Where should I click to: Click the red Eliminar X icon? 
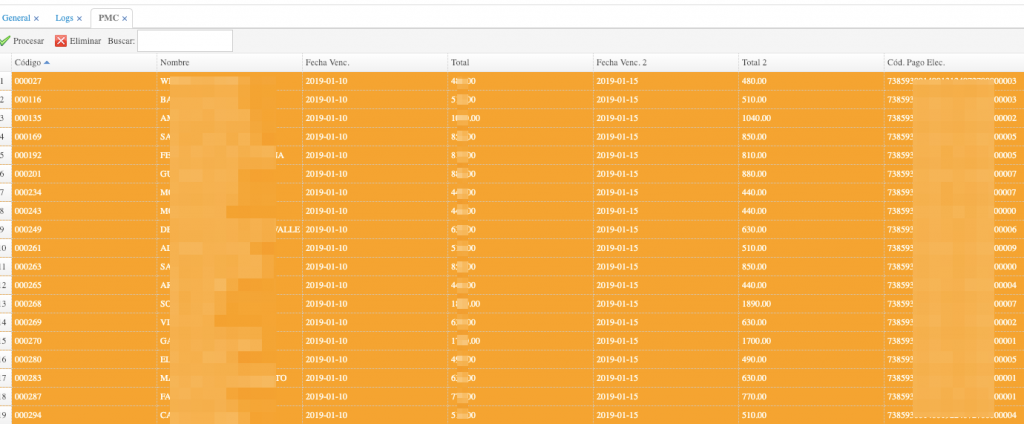pyautogui.click(x=61, y=41)
